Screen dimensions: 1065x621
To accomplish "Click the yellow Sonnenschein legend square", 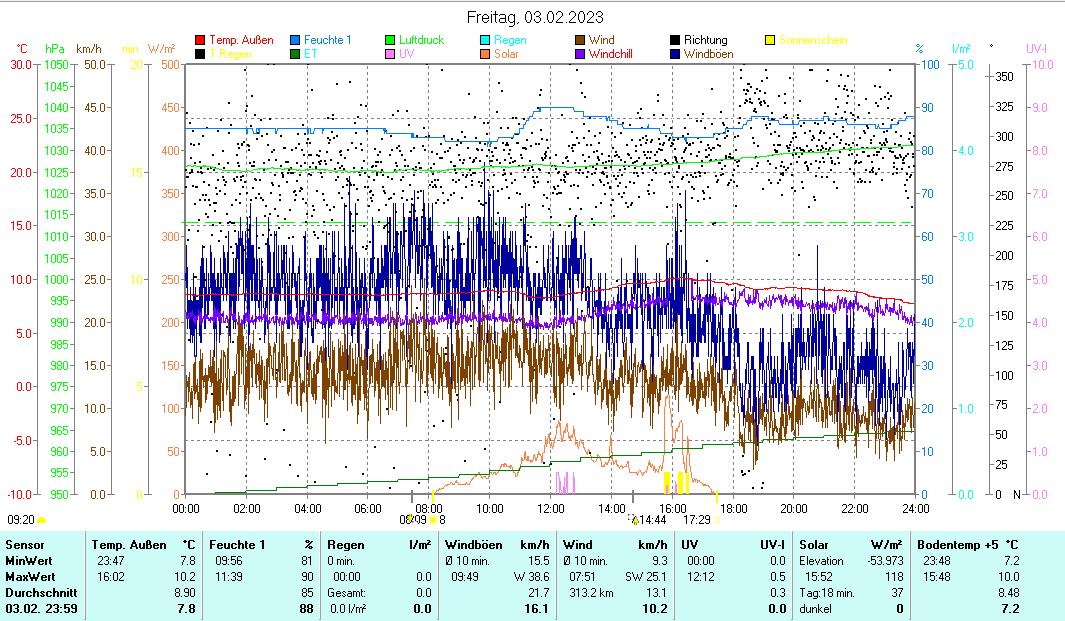I will click(x=770, y=41).
